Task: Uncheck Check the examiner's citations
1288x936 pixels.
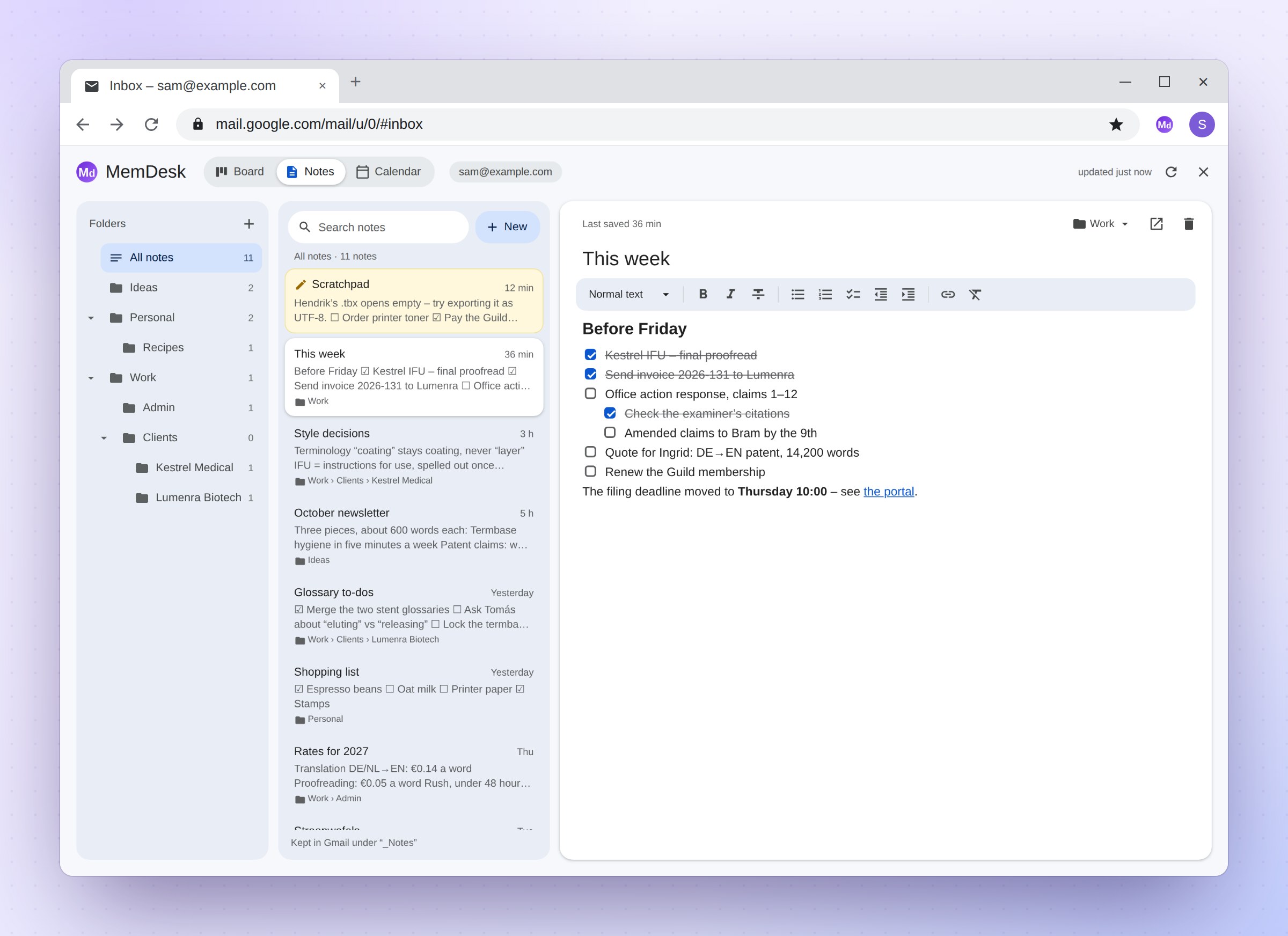Action: 610,413
